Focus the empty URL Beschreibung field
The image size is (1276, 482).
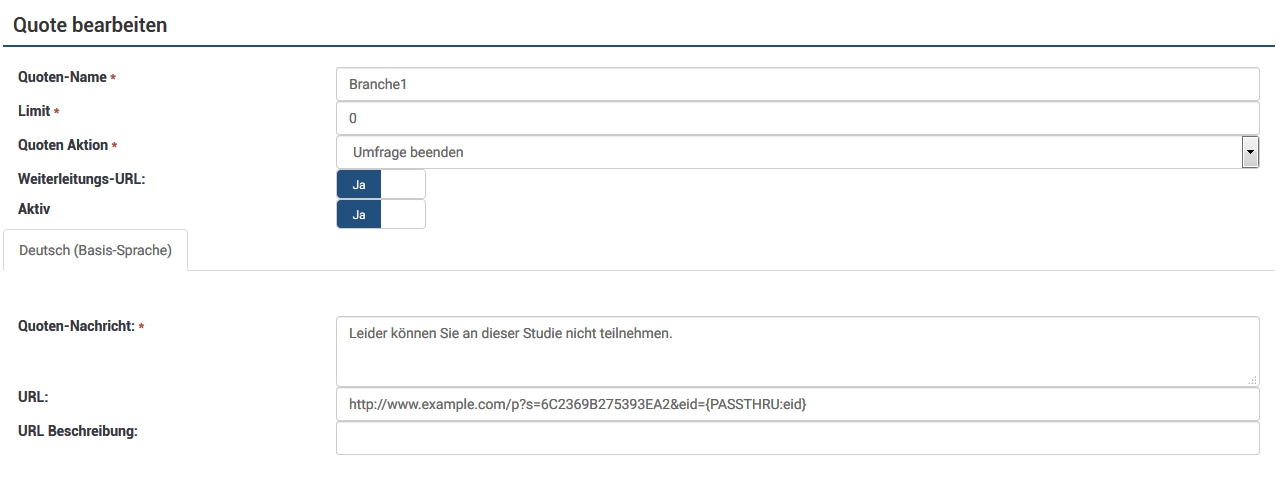[796, 438]
